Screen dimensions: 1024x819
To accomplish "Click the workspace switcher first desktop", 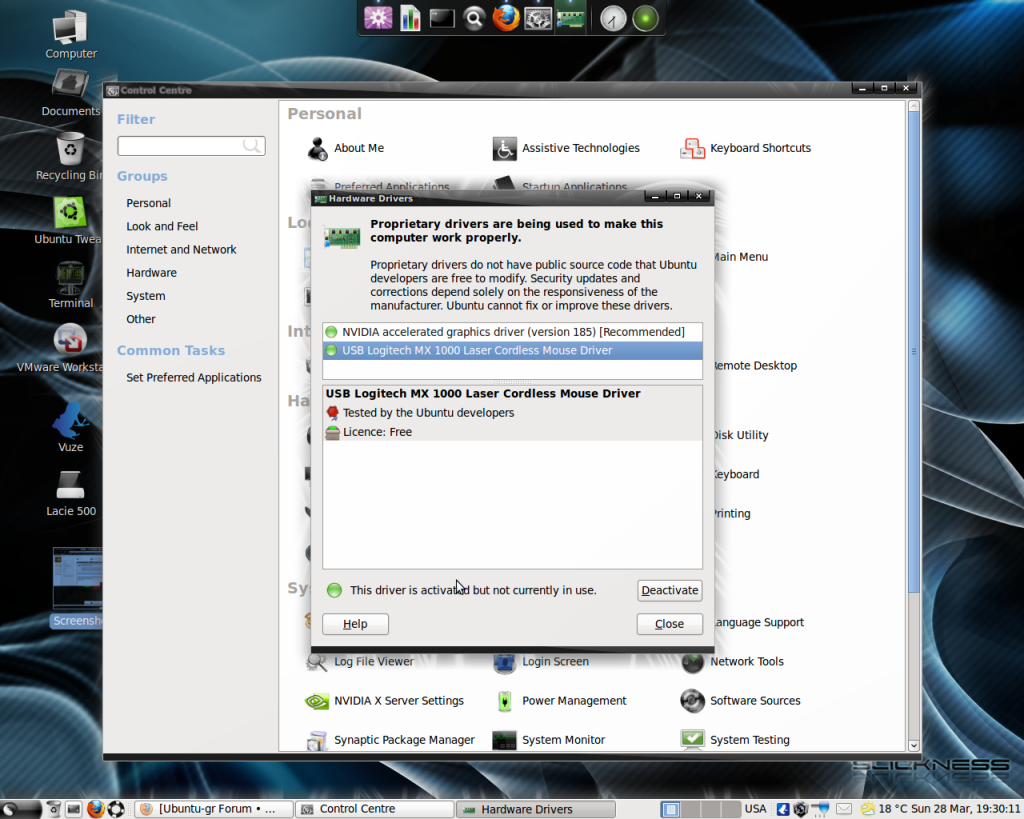I will (670, 810).
